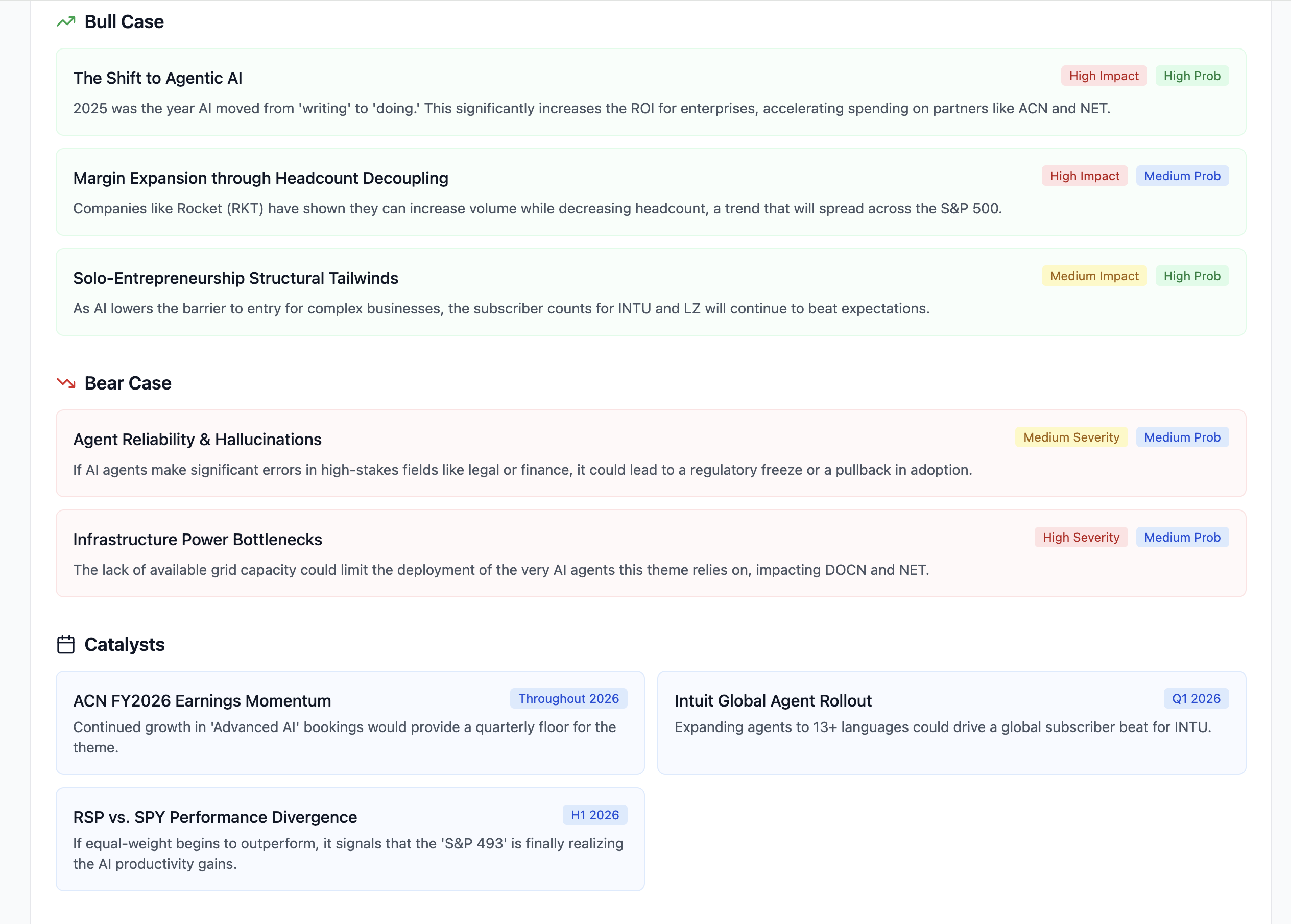Screen dimensions: 1291x924
Task: Click the High Severity badge on Infrastructure Power Bottlenecks
Action: click(1081, 537)
